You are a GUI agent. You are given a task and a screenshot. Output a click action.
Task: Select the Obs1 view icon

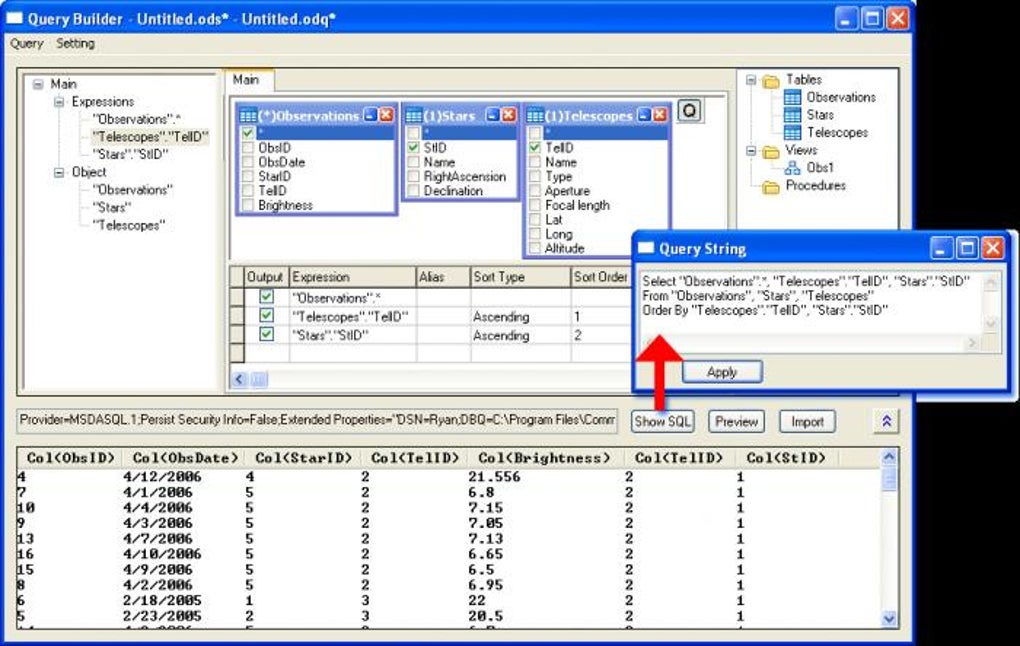[792, 168]
